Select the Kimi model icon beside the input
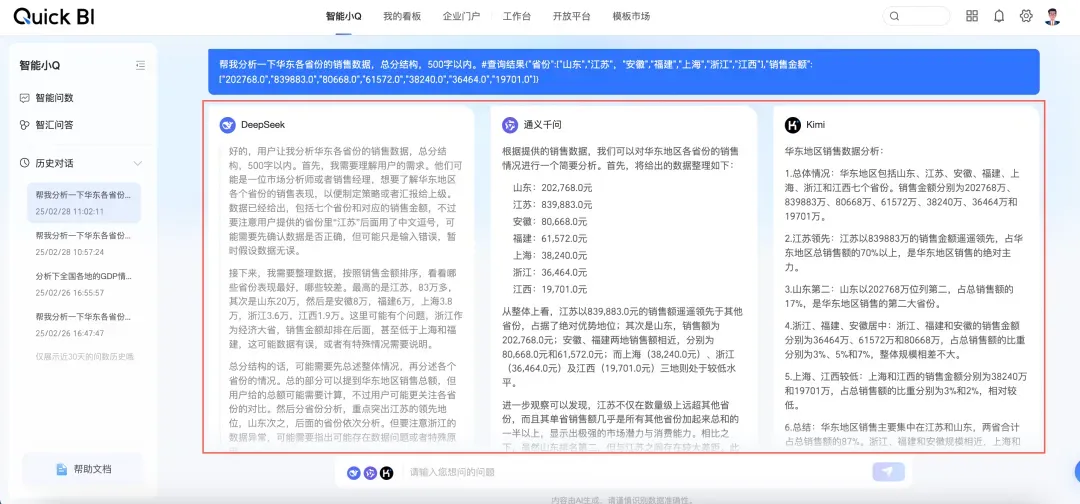The width and height of the screenshot is (1080, 504). pyautogui.click(x=387, y=472)
